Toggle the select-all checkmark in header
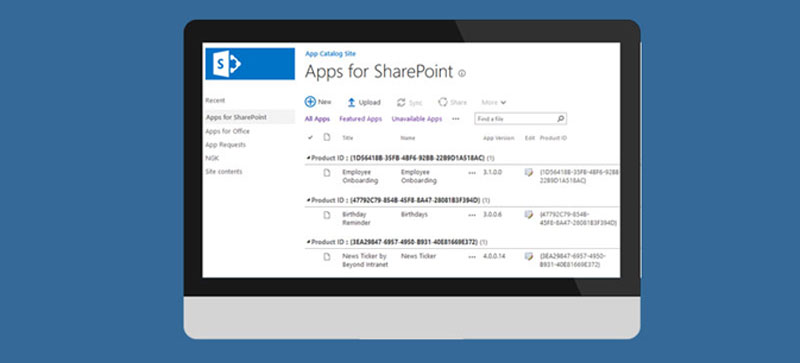This screenshot has width=800, height=363. click(x=310, y=138)
